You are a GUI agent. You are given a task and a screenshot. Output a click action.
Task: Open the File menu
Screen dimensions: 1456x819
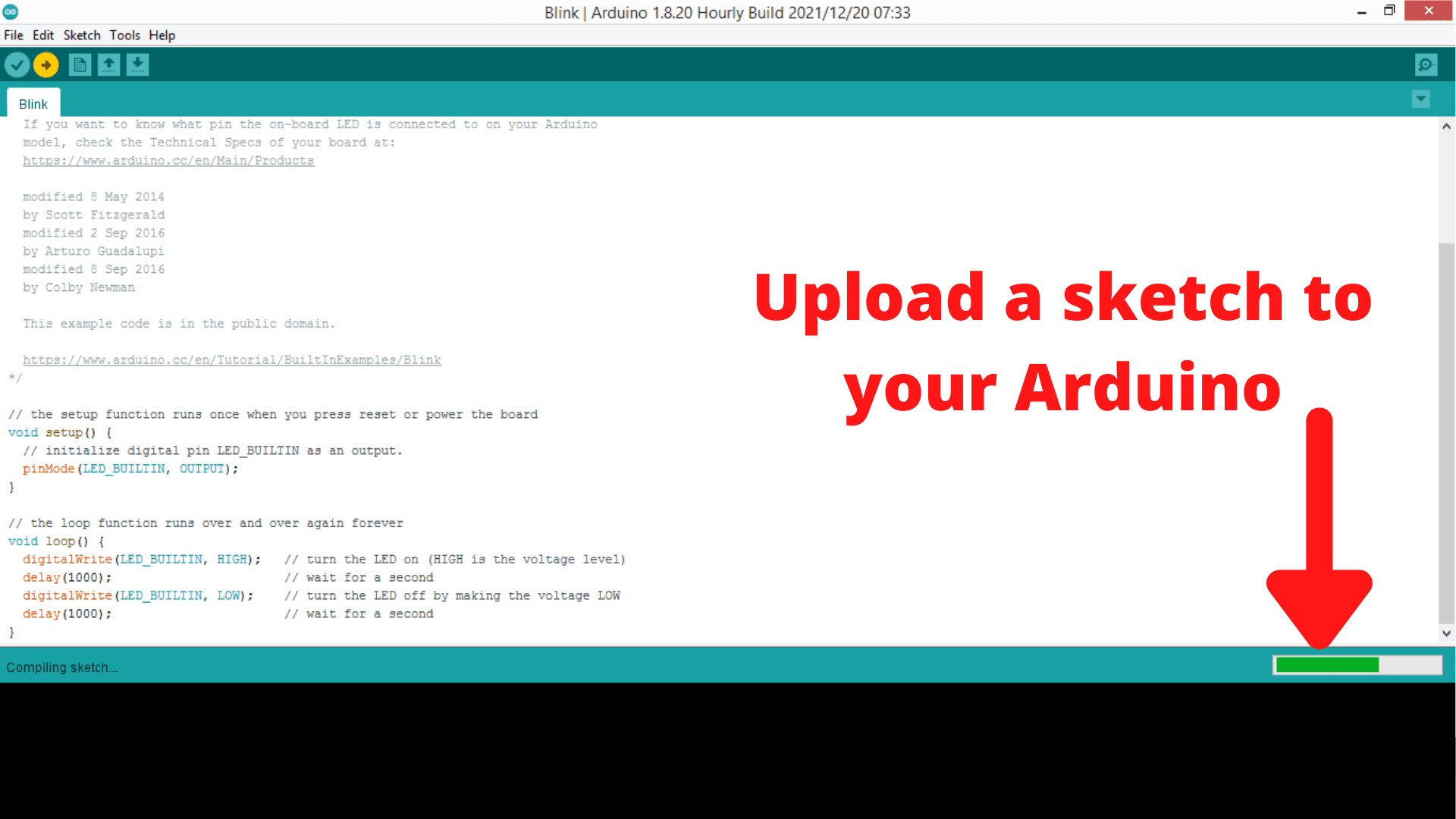[x=14, y=35]
